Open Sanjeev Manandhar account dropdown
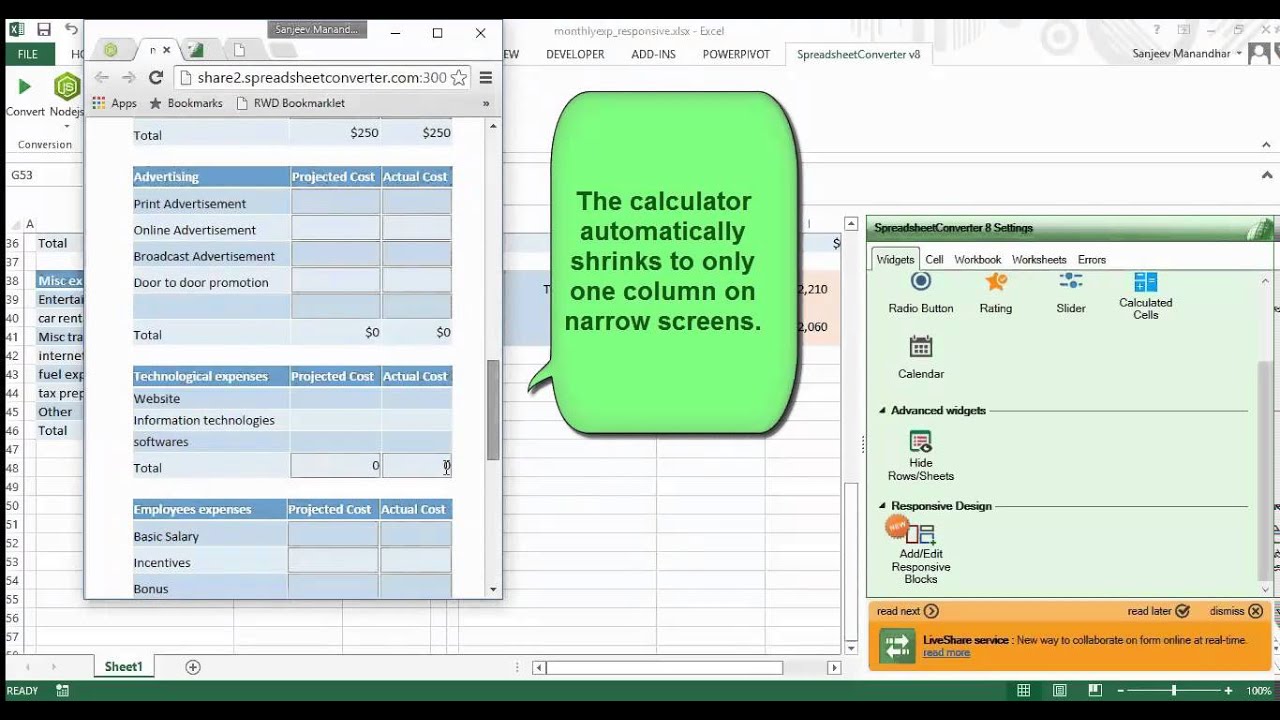The image size is (1280, 720). click(1188, 54)
